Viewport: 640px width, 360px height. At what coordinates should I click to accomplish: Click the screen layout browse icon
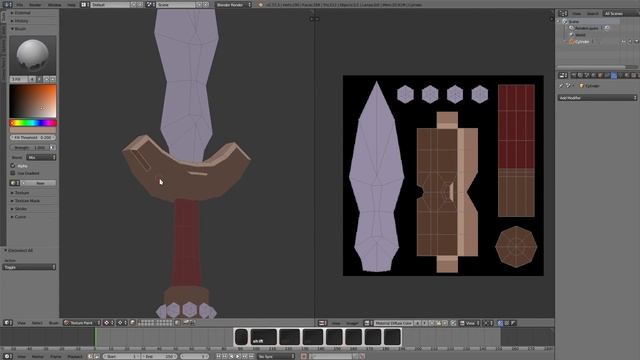tap(85, 4)
